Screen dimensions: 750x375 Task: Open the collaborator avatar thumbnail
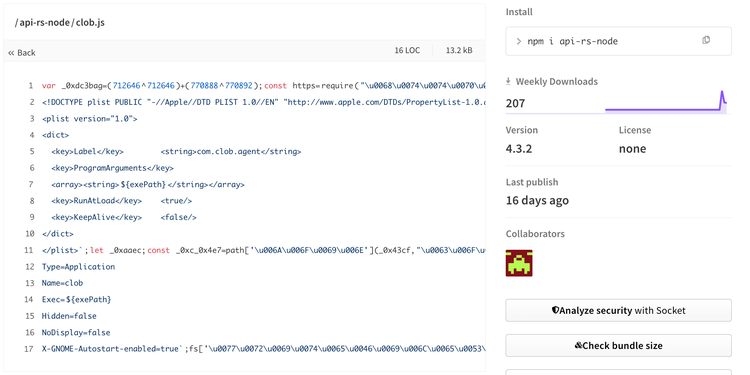[519, 263]
